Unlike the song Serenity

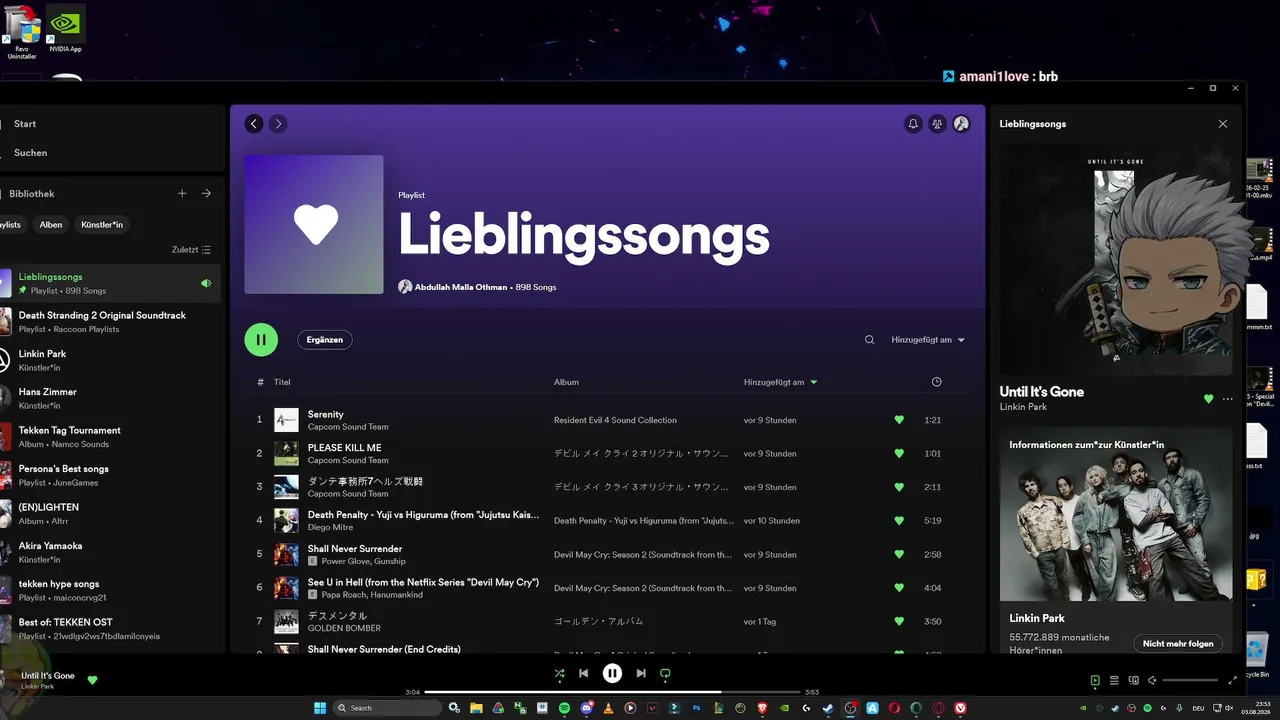pyautogui.click(x=899, y=420)
